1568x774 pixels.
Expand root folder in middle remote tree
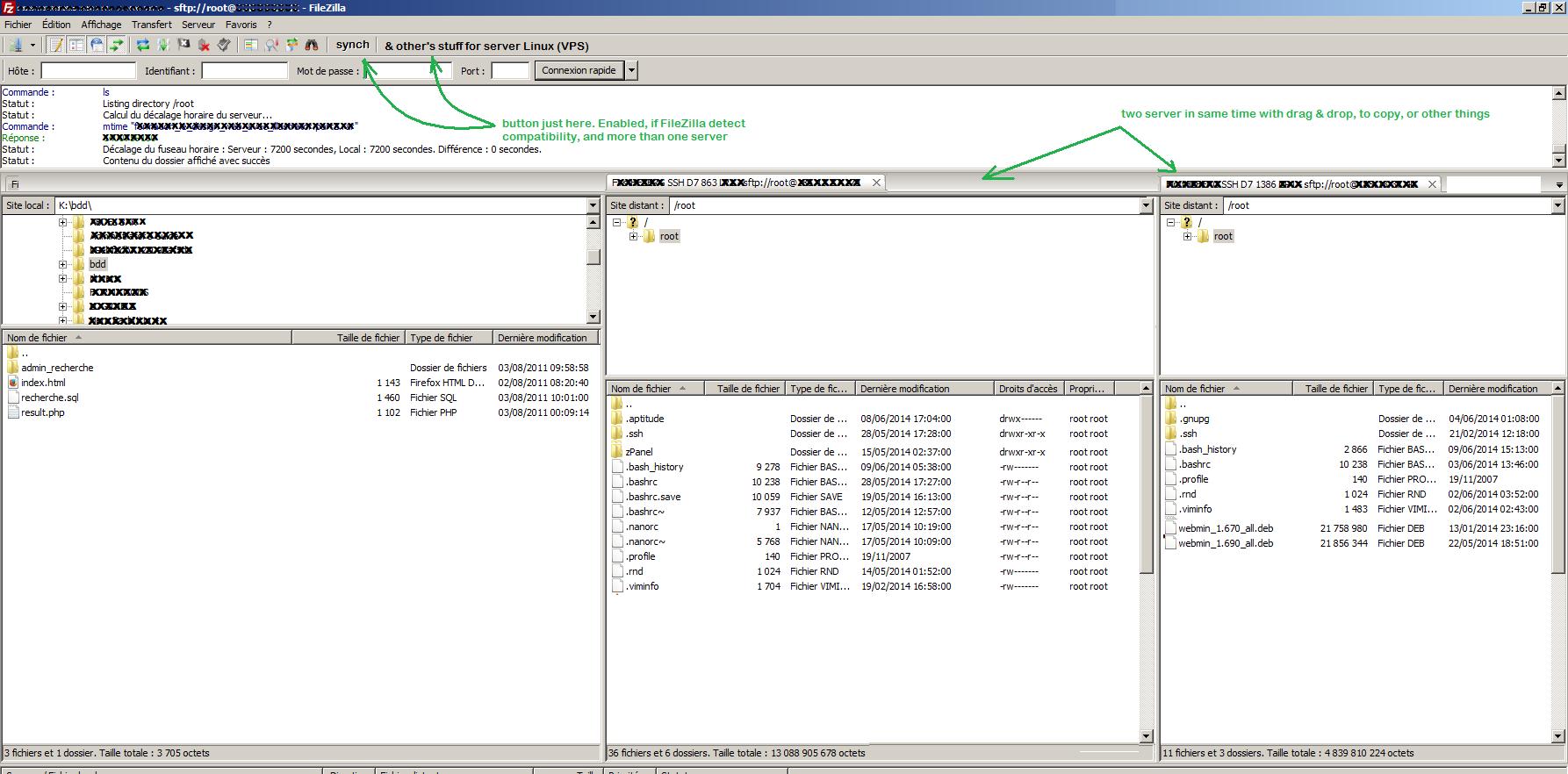[x=633, y=237]
